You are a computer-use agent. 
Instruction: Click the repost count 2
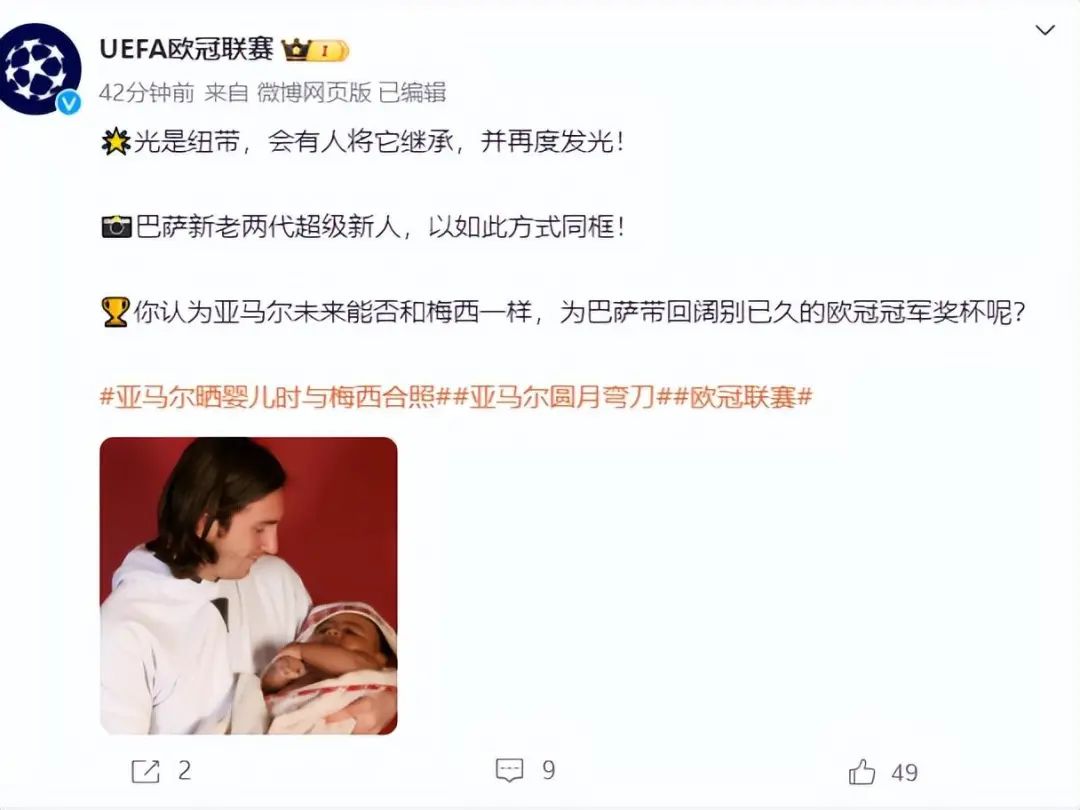(184, 771)
